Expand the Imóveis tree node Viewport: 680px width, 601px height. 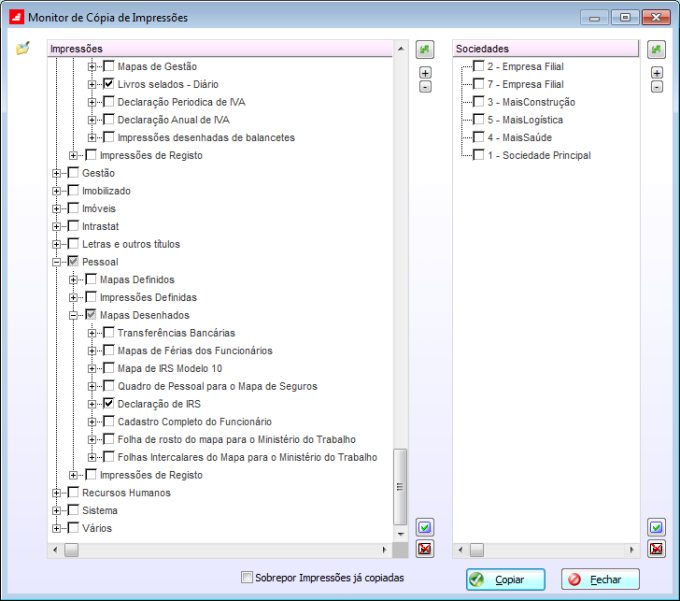click(56, 209)
